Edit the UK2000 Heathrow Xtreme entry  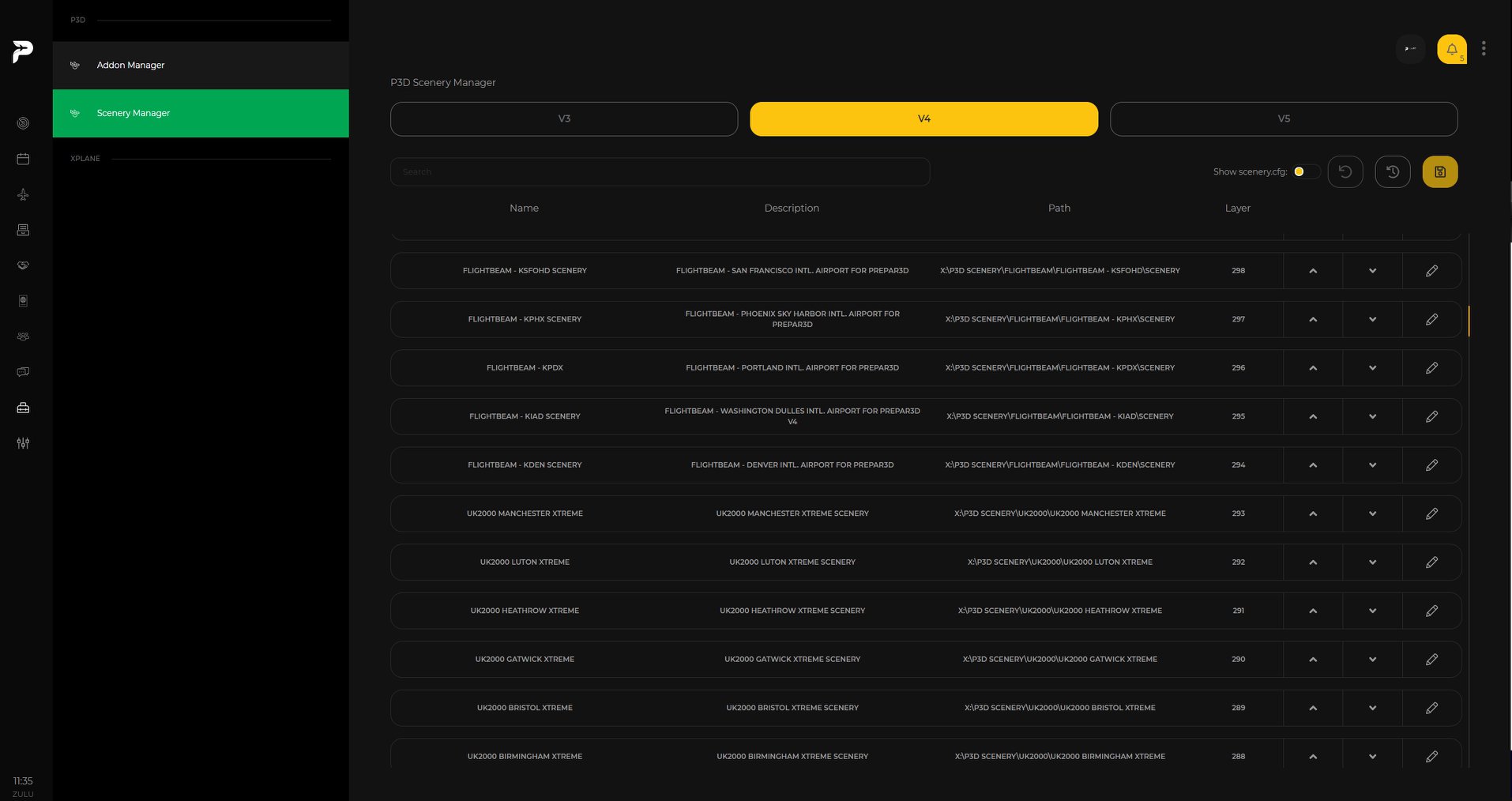pos(1431,611)
